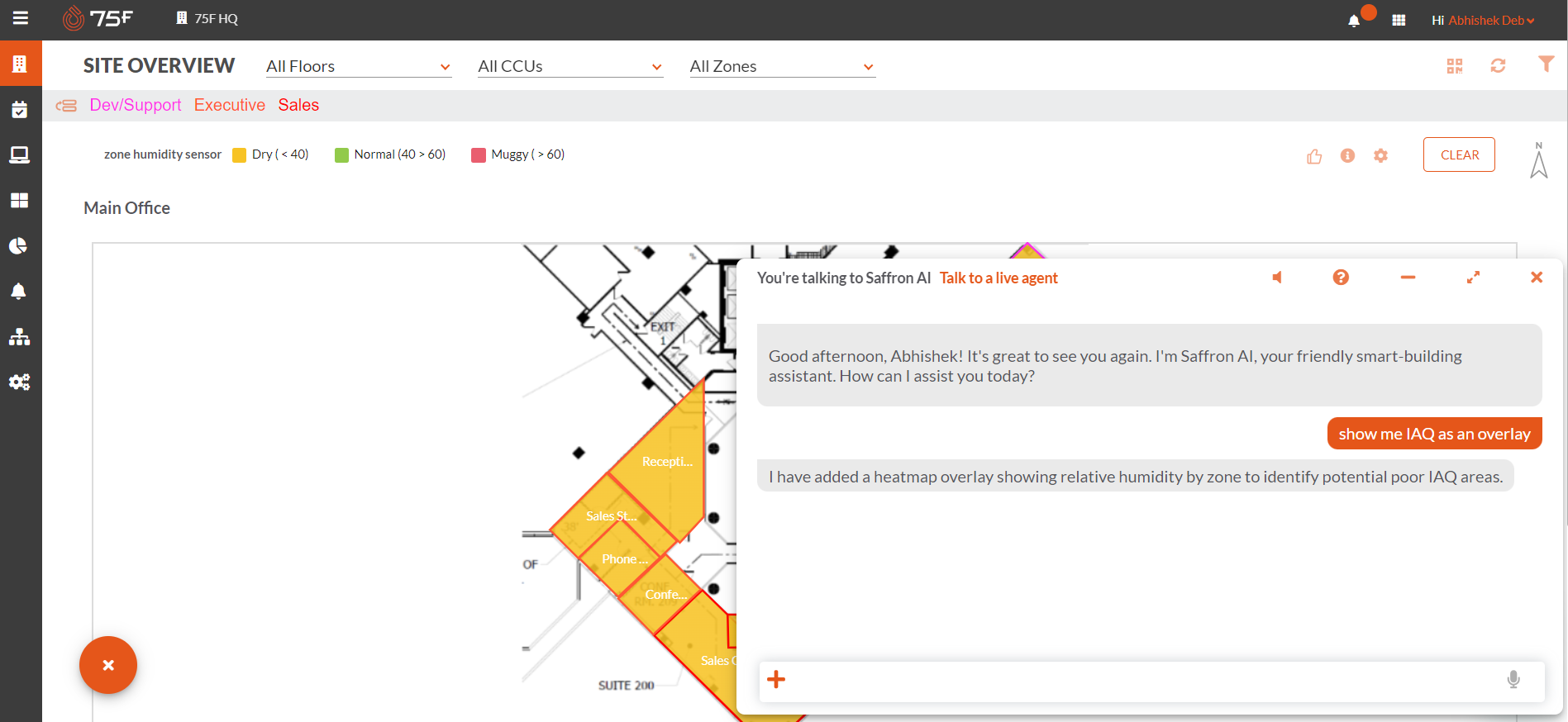Image resolution: width=1568 pixels, height=722 pixels.
Task: Open Site Overview building sidebar icon
Action: tap(20, 64)
